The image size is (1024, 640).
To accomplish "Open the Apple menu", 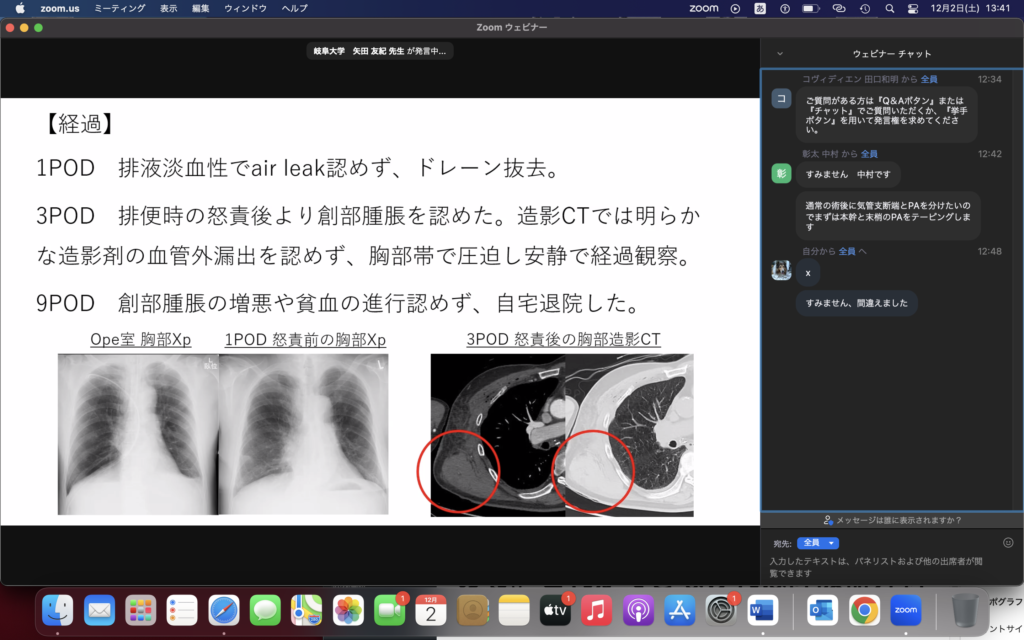I will [19, 8].
